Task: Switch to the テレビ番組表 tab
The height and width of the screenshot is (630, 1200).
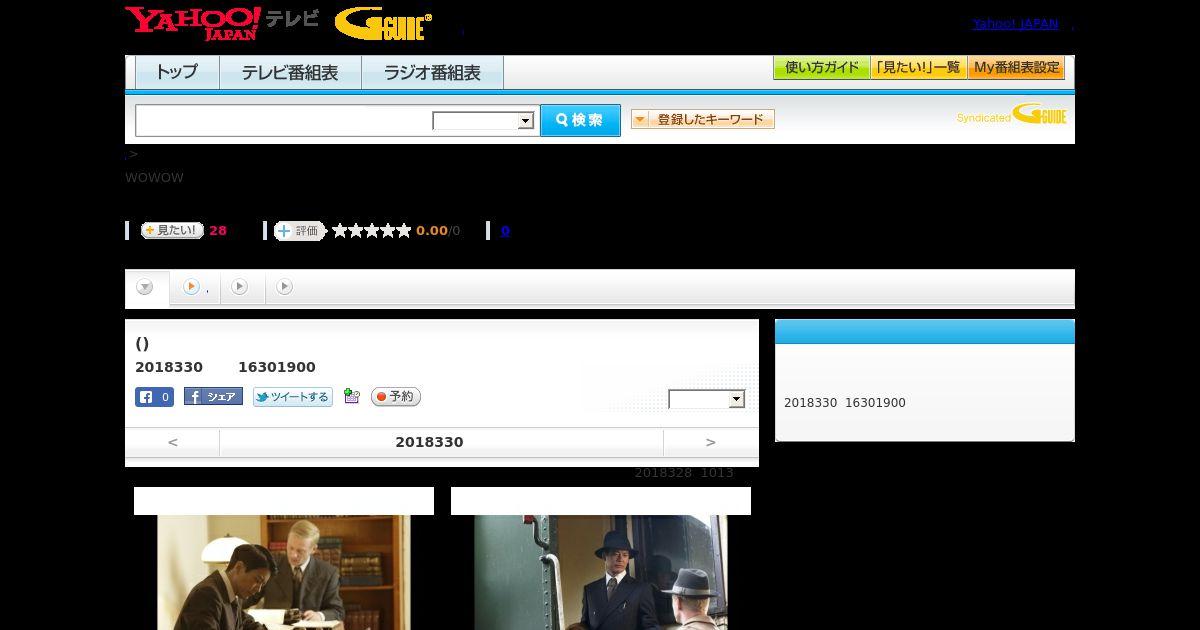Action: click(x=290, y=73)
